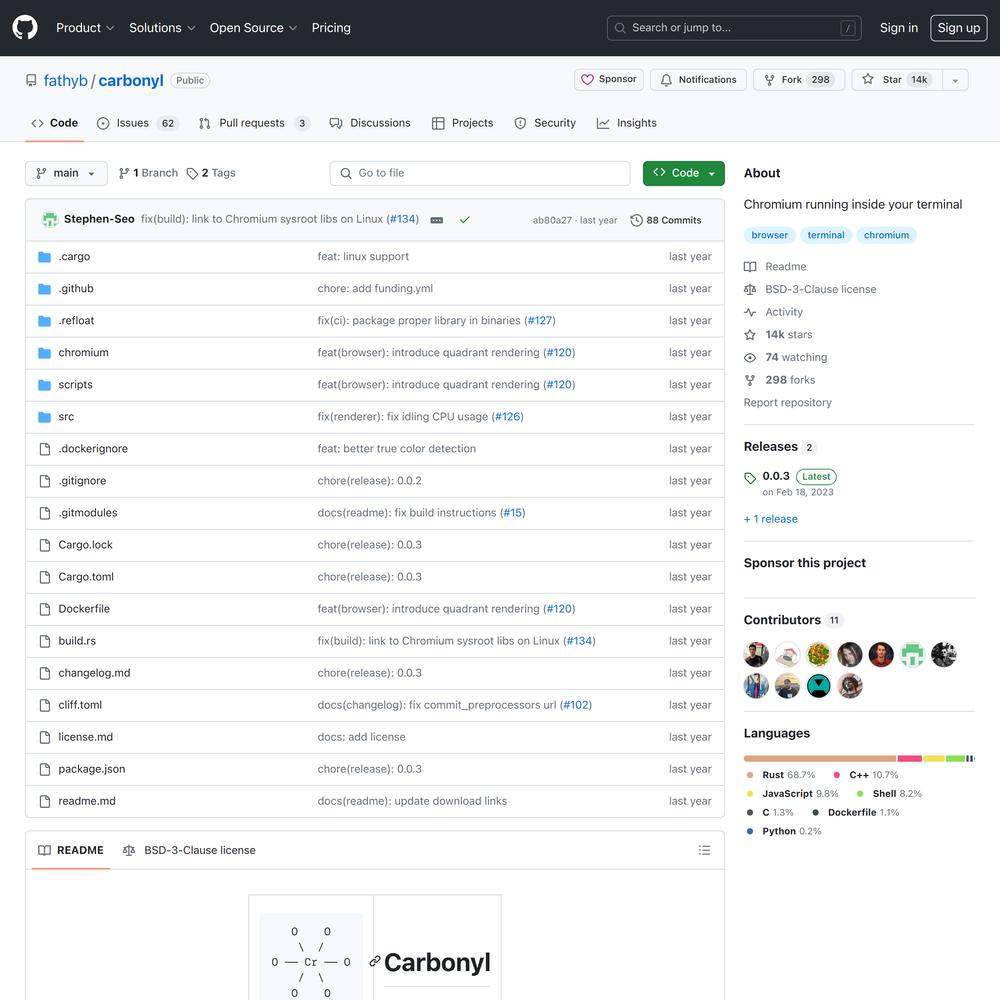Open the star lists dropdown arrow

click(x=955, y=80)
